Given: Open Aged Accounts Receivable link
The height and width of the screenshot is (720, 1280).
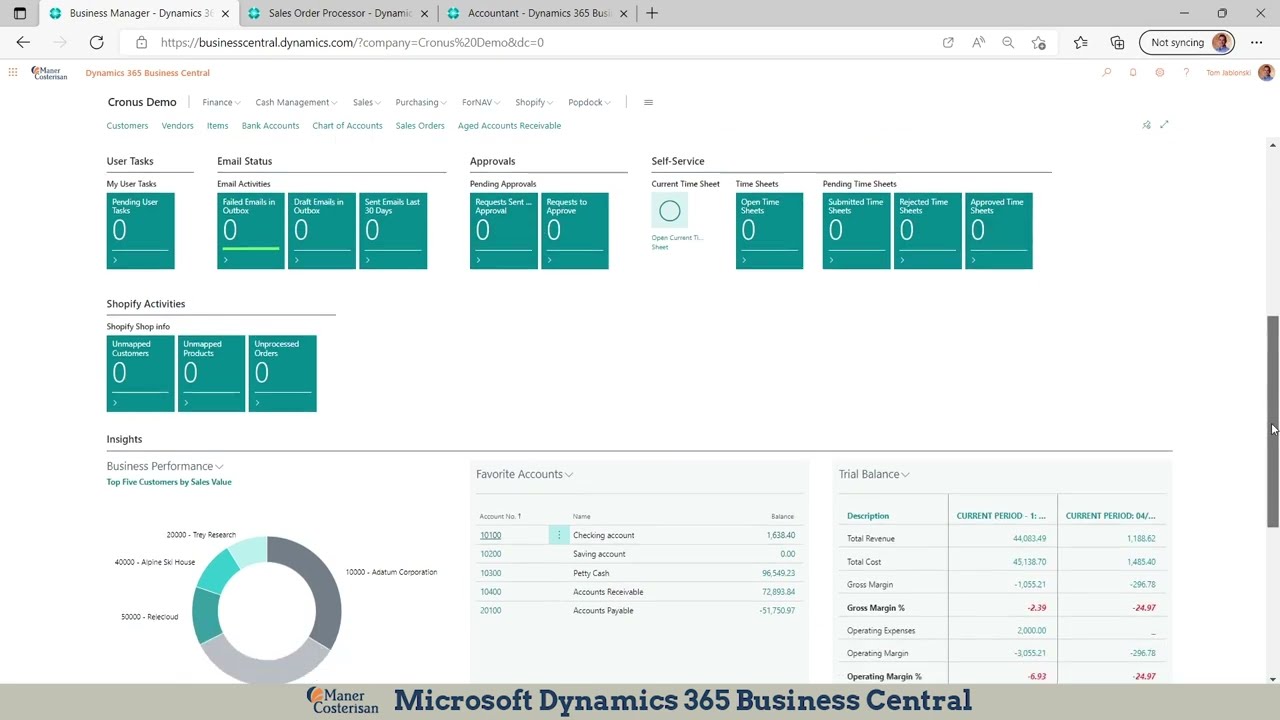Looking at the screenshot, I should 509,126.
